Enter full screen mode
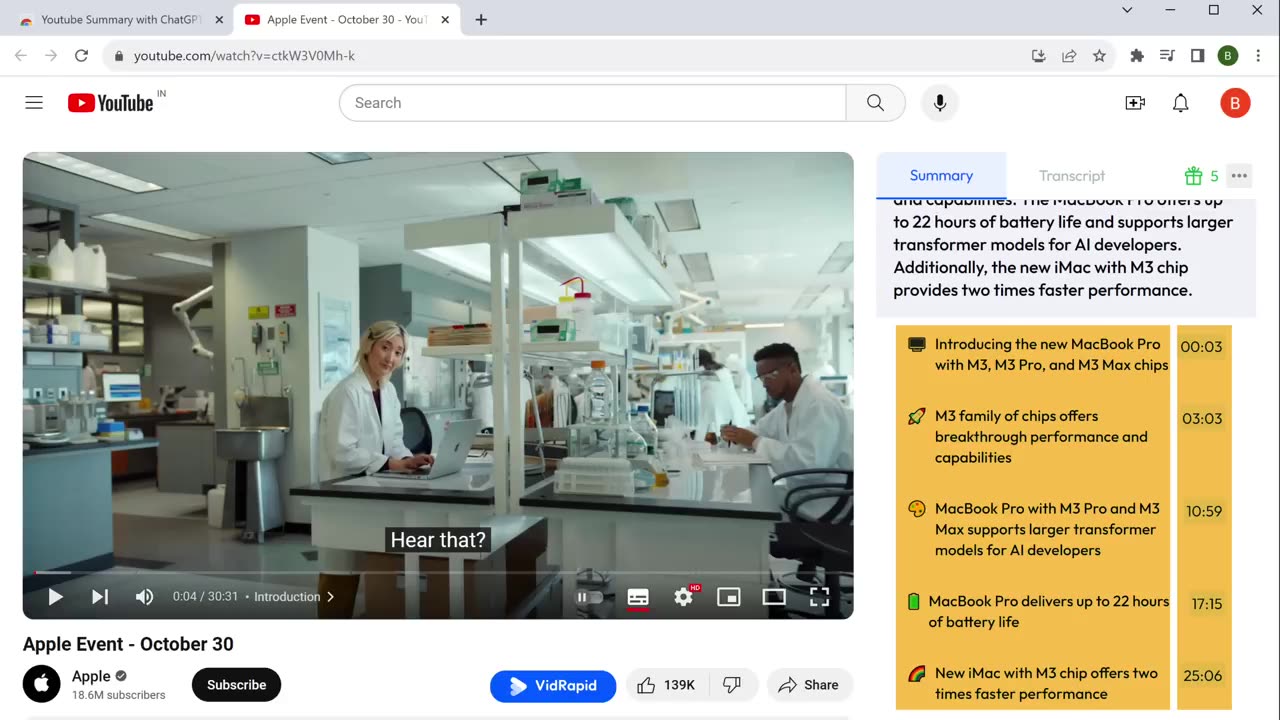The width and height of the screenshot is (1280, 720). click(x=819, y=597)
